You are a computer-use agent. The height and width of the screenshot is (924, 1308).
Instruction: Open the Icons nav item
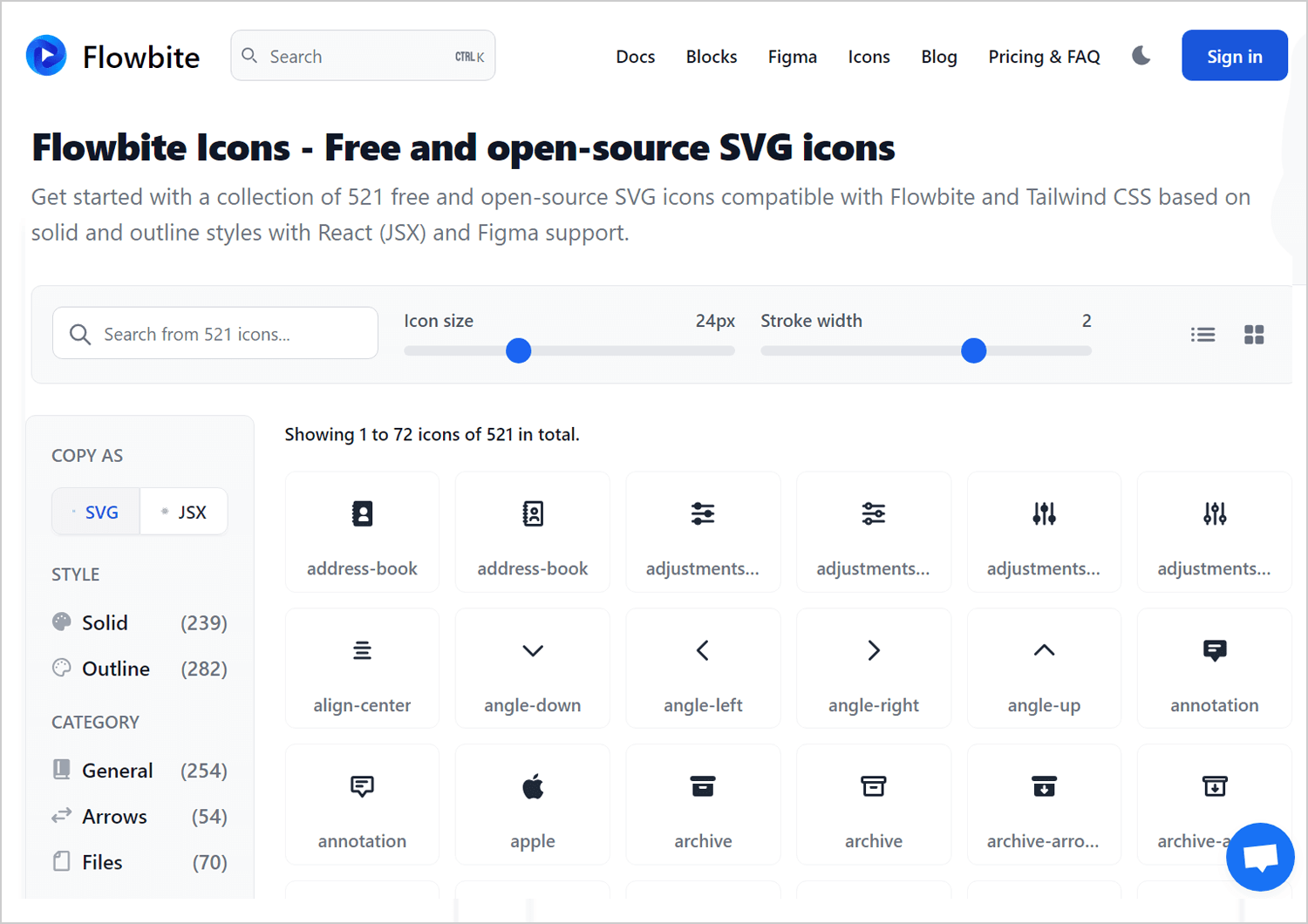869,57
